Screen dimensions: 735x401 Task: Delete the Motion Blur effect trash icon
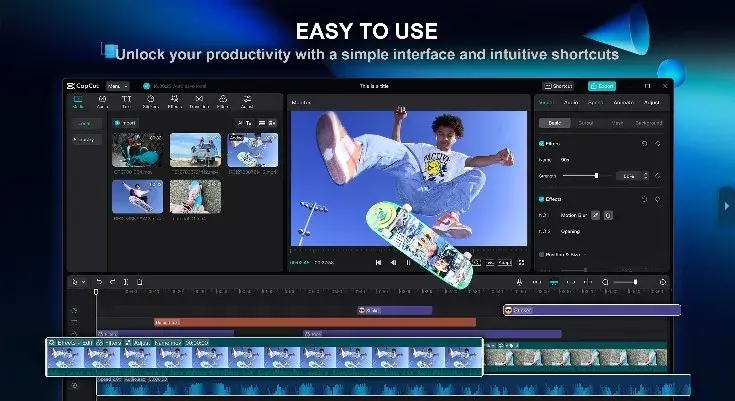click(608, 215)
